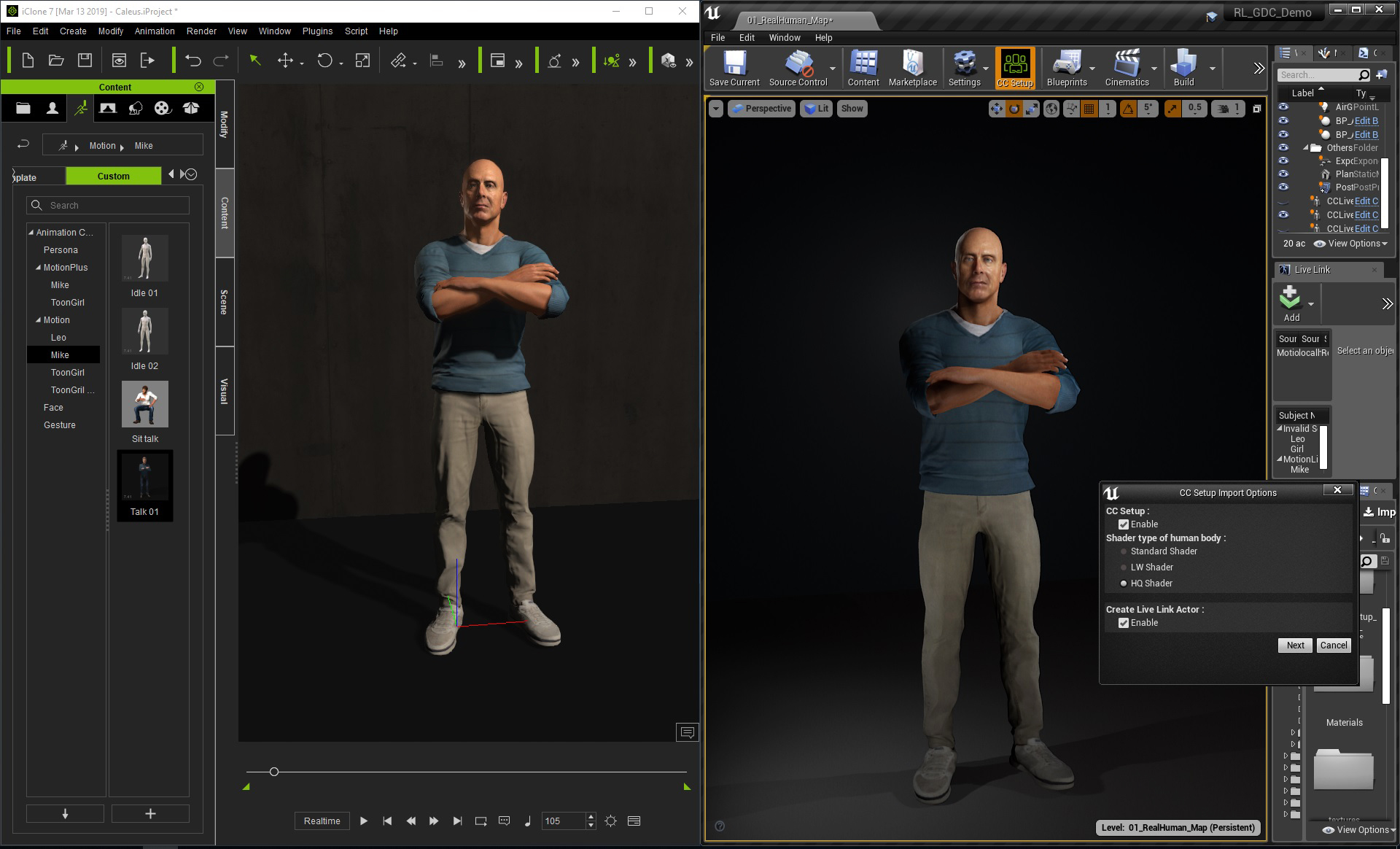This screenshot has height=849, width=1400.
Task: Uncheck the CC Setup Enable checkbox
Action: pyautogui.click(x=1124, y=524)
